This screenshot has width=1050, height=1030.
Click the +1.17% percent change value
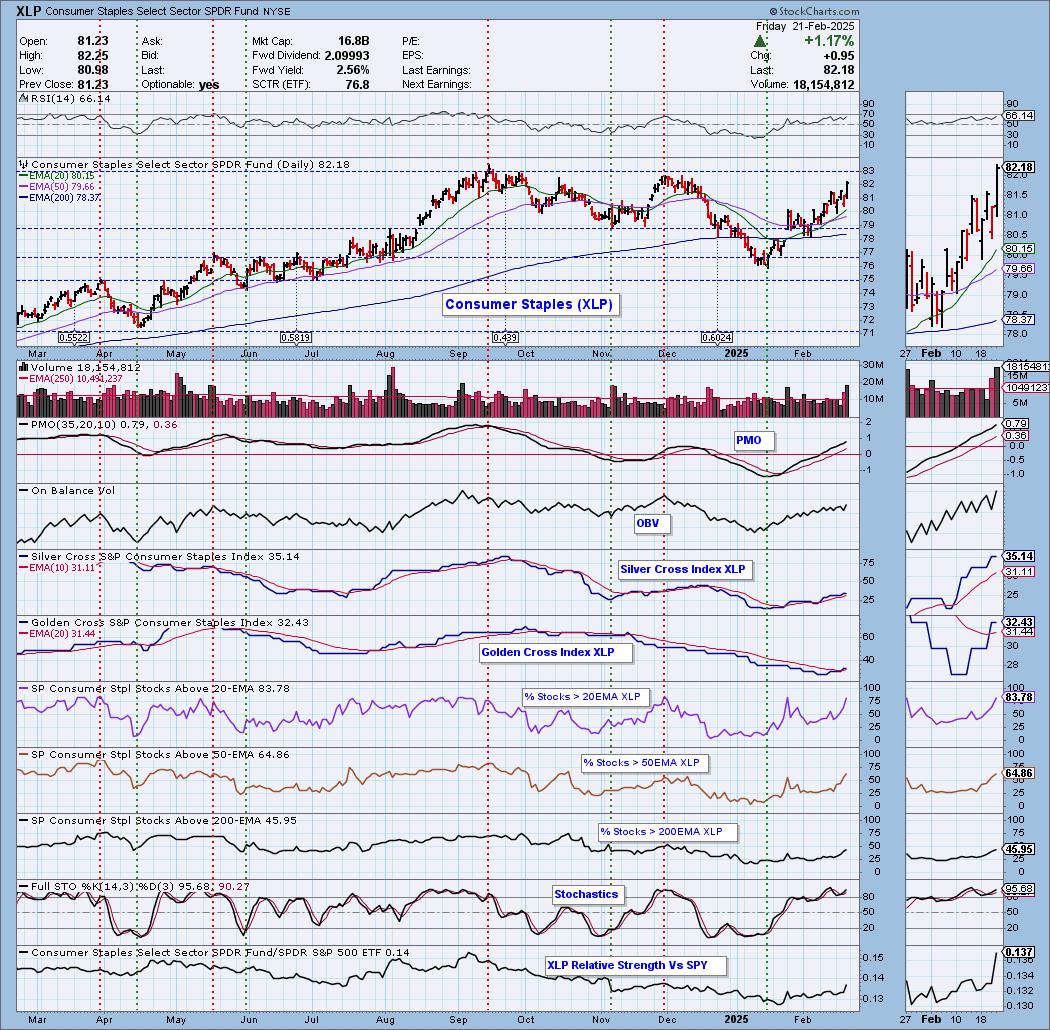(829, 41)
